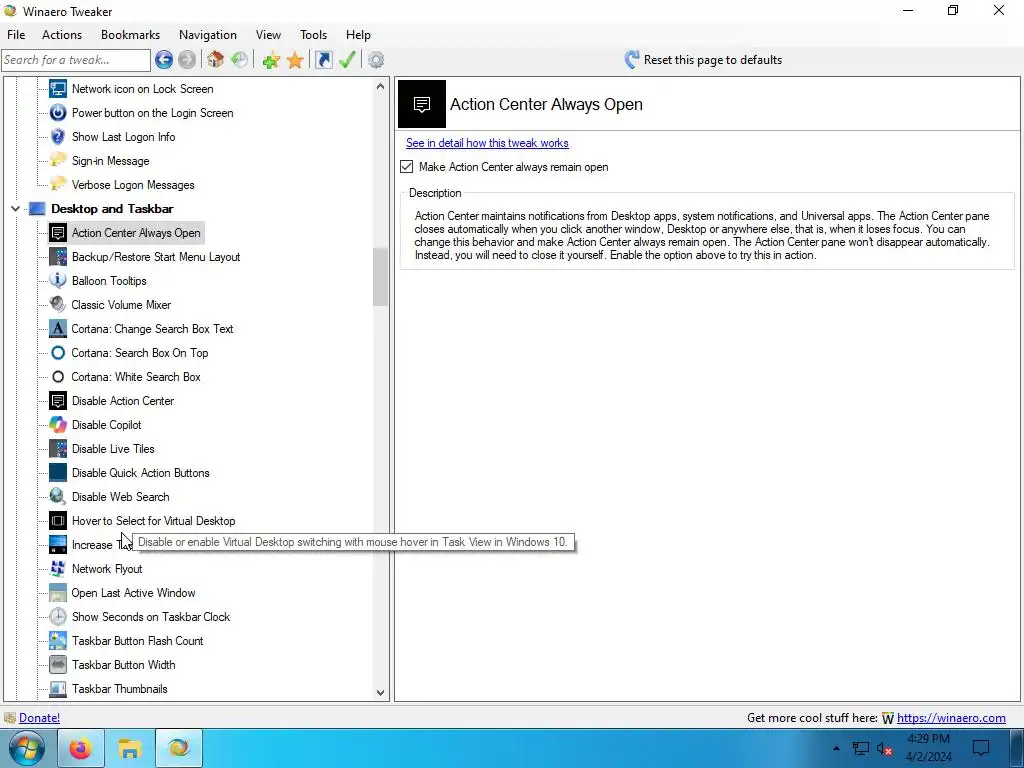This screenshot has width=1024, height=768.
Task: Click the Donate! link
Action: point(40,718)
